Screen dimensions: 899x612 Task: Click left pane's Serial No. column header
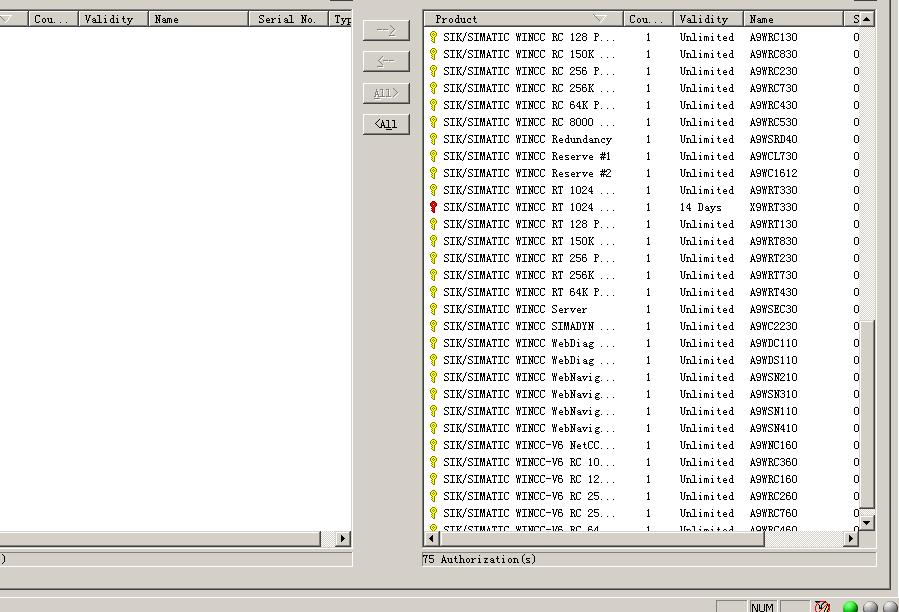click(289, 19)
